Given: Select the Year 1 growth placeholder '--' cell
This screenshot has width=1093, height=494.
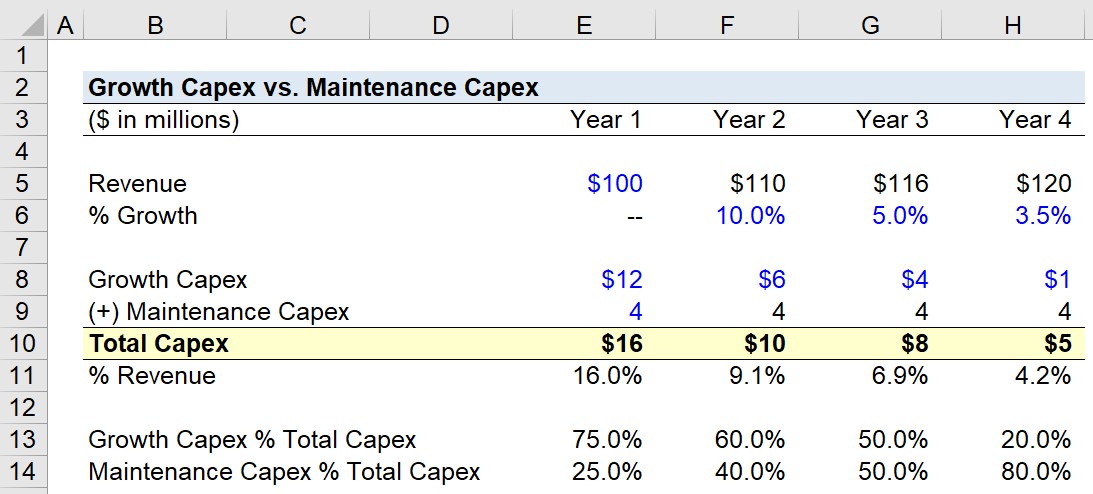Looking at the screenshot, I should 634,217.
